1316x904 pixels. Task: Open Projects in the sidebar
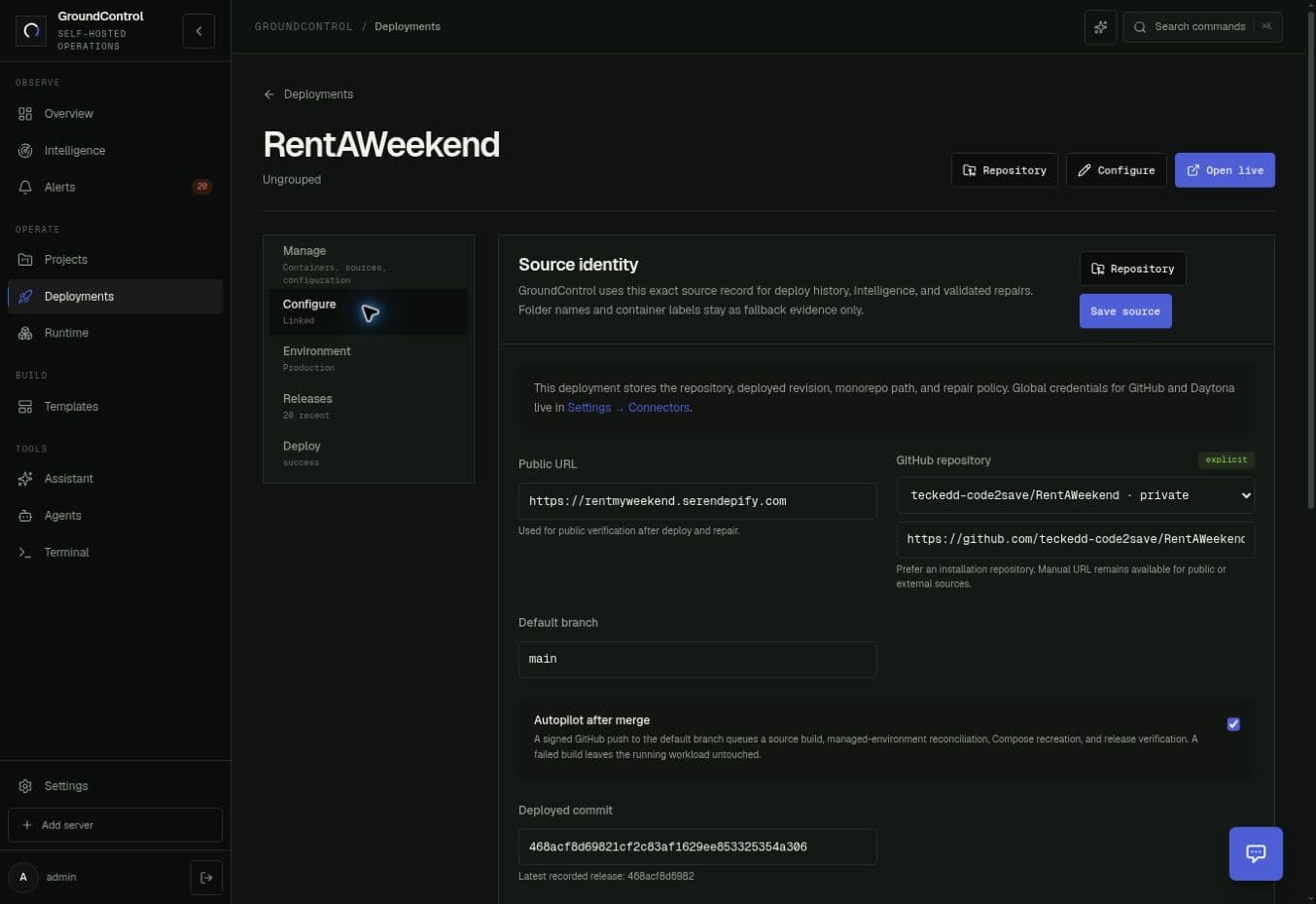point(115,260)
